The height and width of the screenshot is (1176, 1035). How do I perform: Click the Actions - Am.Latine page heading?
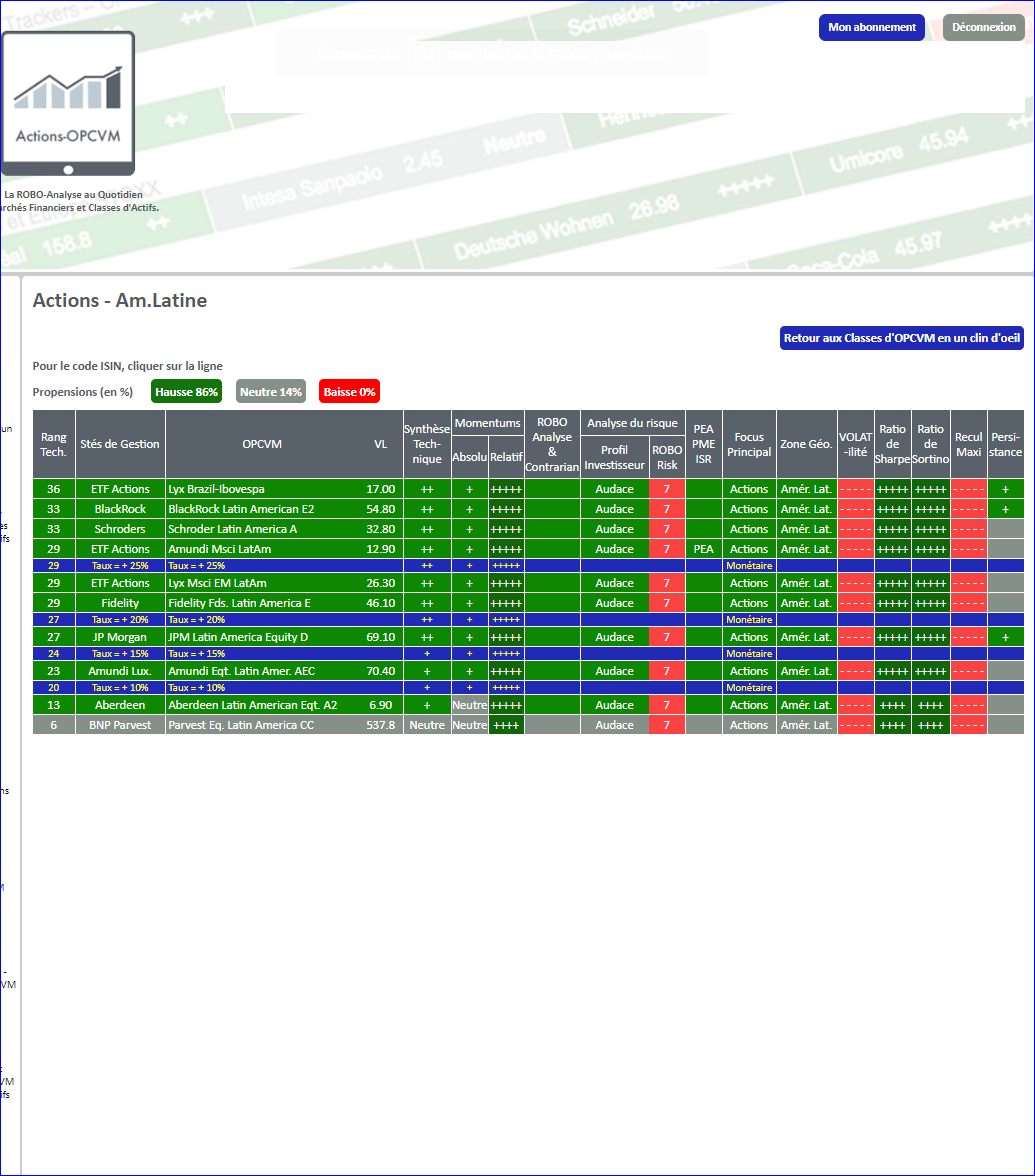tap(120, 300)
